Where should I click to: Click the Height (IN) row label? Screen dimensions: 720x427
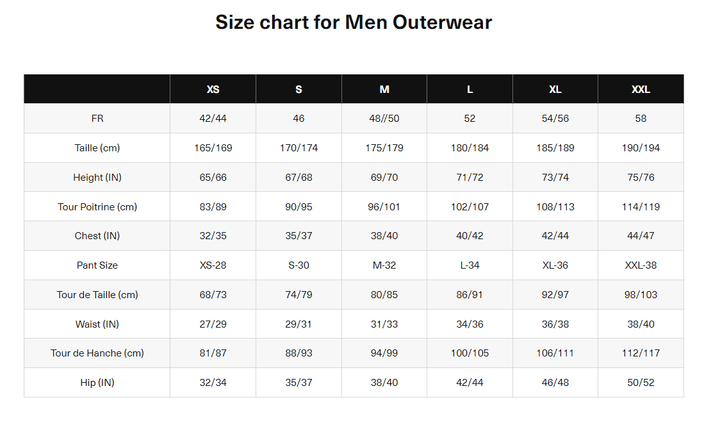97,177
